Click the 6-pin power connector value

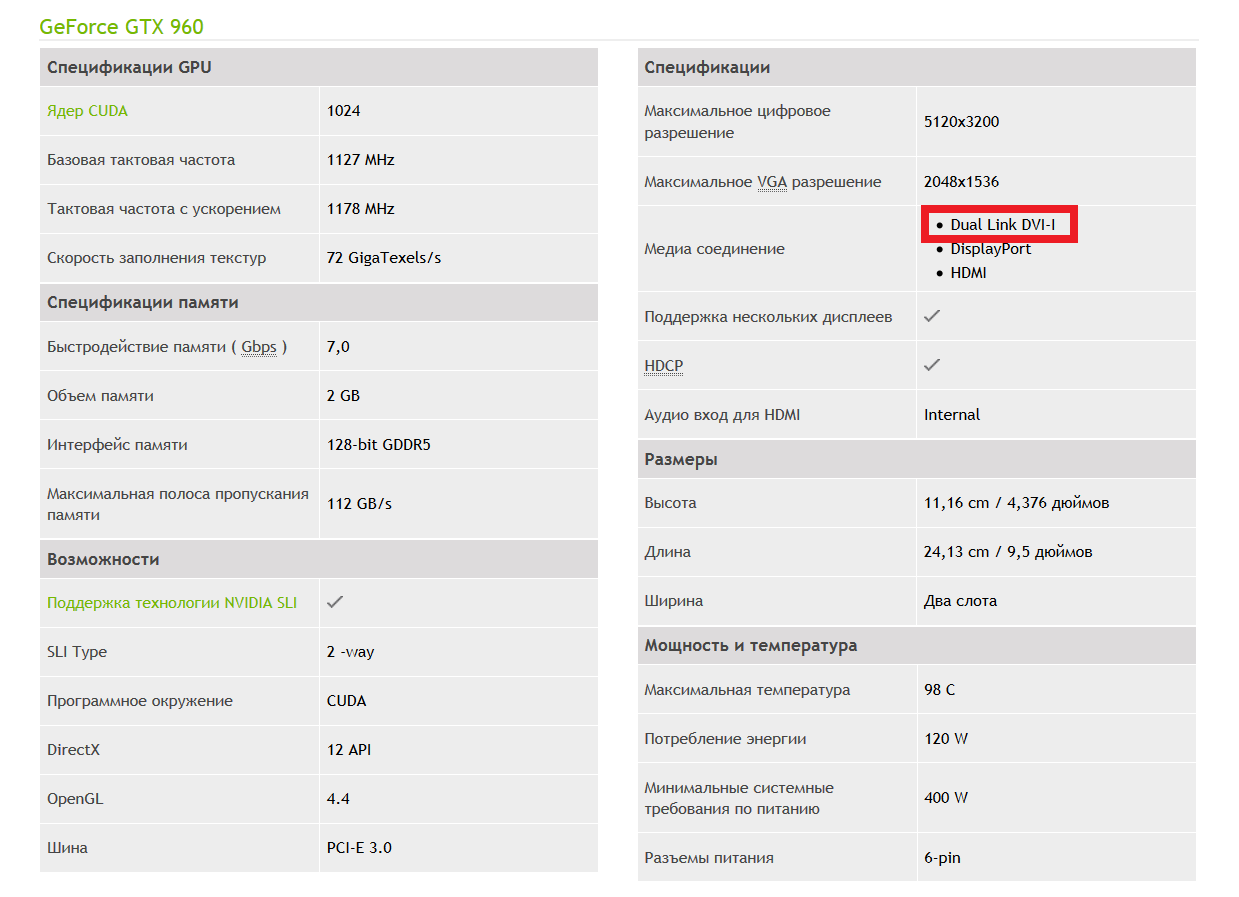pos(942,858)
